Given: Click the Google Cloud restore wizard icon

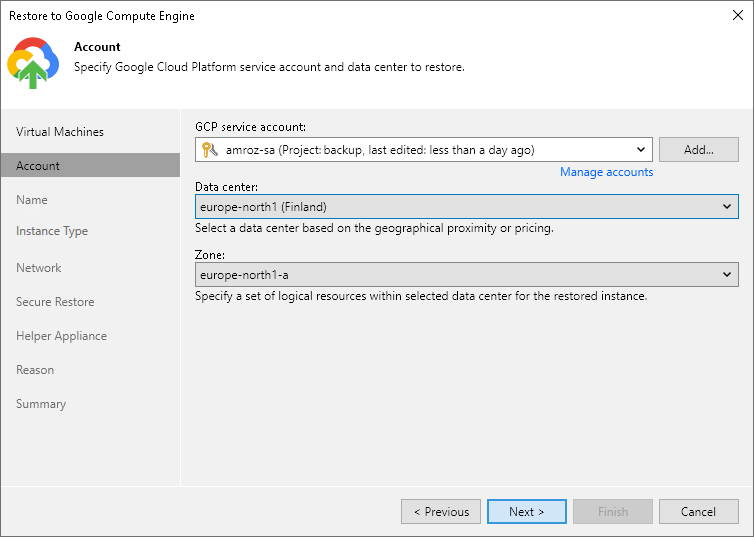Looking at the screenshot, I should (33, 63).
